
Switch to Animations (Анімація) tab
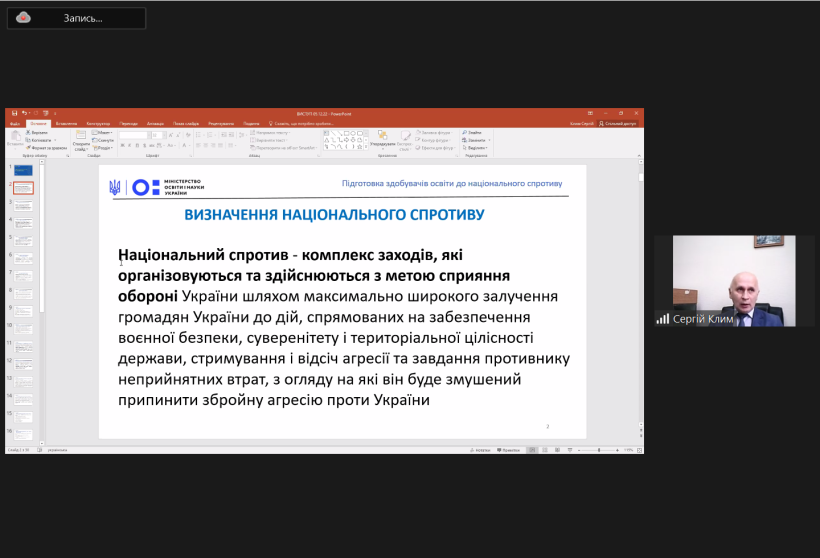(x=155, y=124)
